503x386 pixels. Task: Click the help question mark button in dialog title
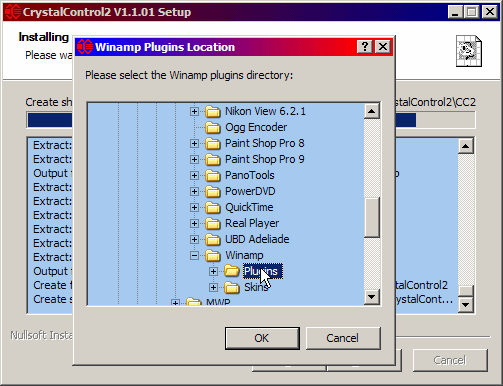[365, 47]
